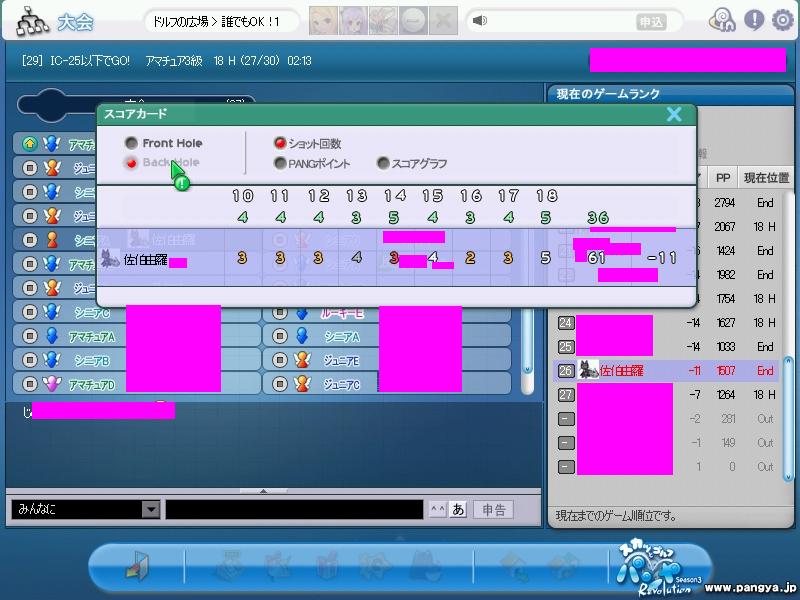
Task: Click the square button on the シニアB row
Action: coord(30,360)
